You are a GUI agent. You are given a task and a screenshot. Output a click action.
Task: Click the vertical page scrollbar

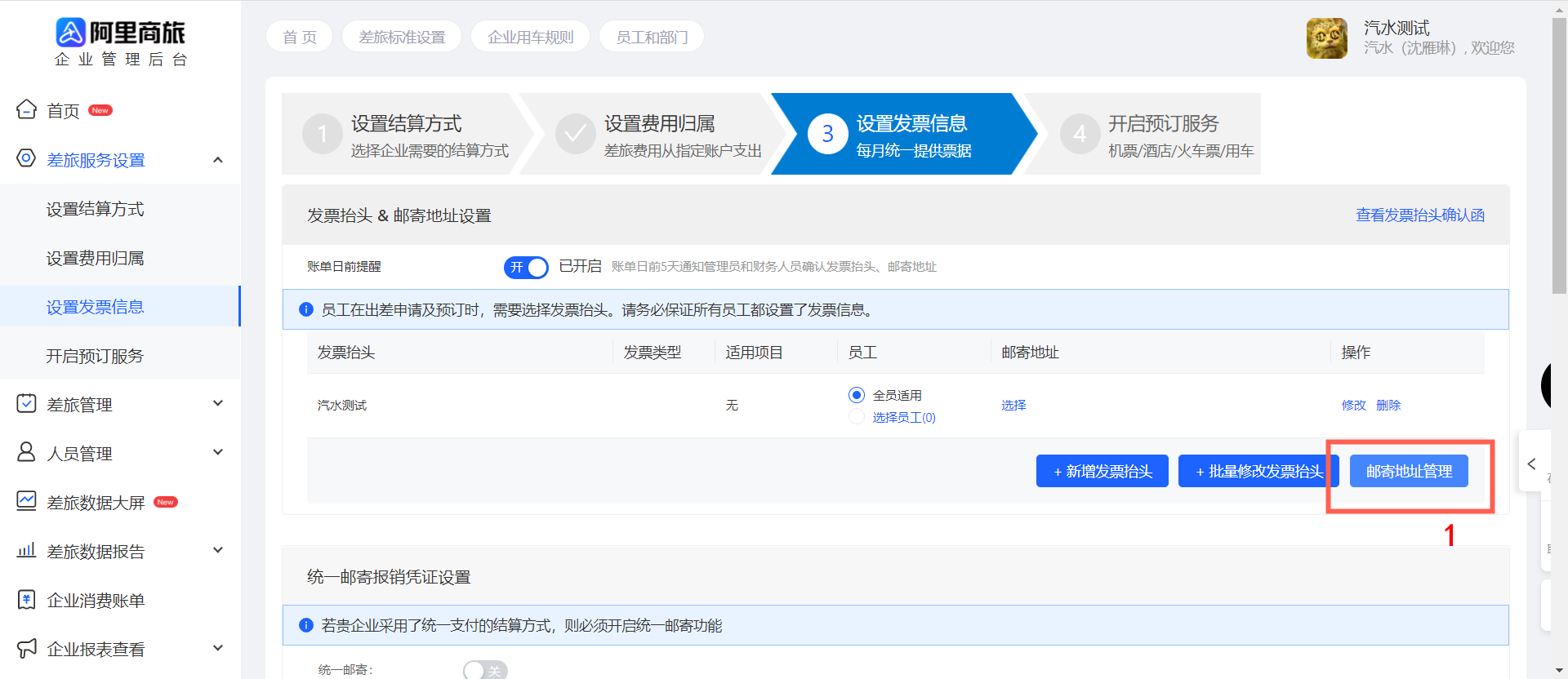click(1559, 155)
